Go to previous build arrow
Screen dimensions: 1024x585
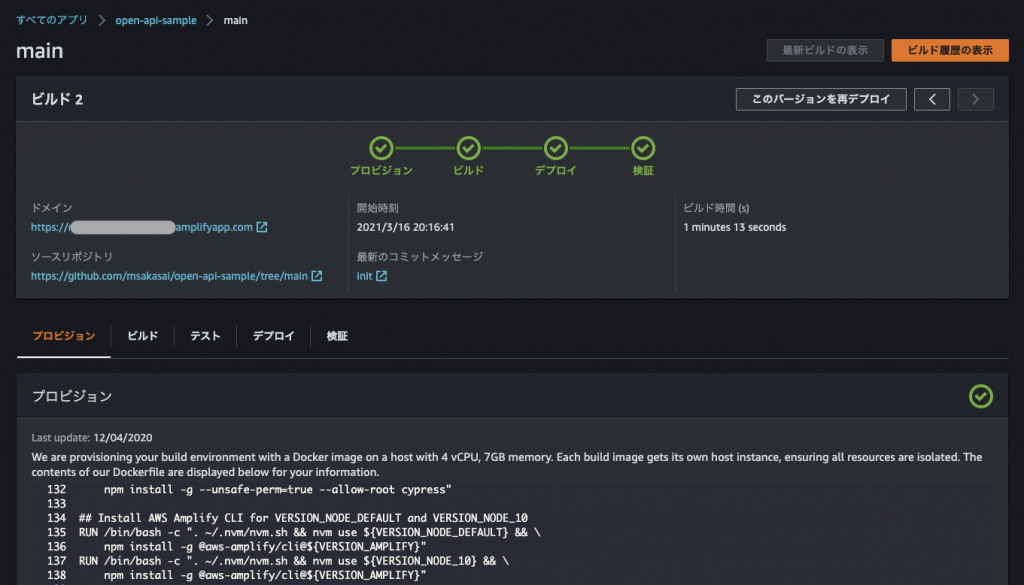pos(932,99)
